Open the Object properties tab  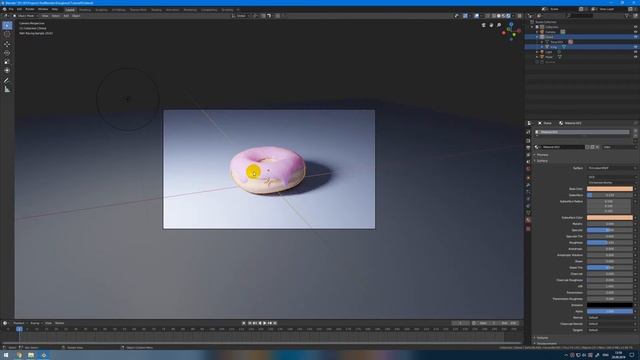[x=528, y=178]
